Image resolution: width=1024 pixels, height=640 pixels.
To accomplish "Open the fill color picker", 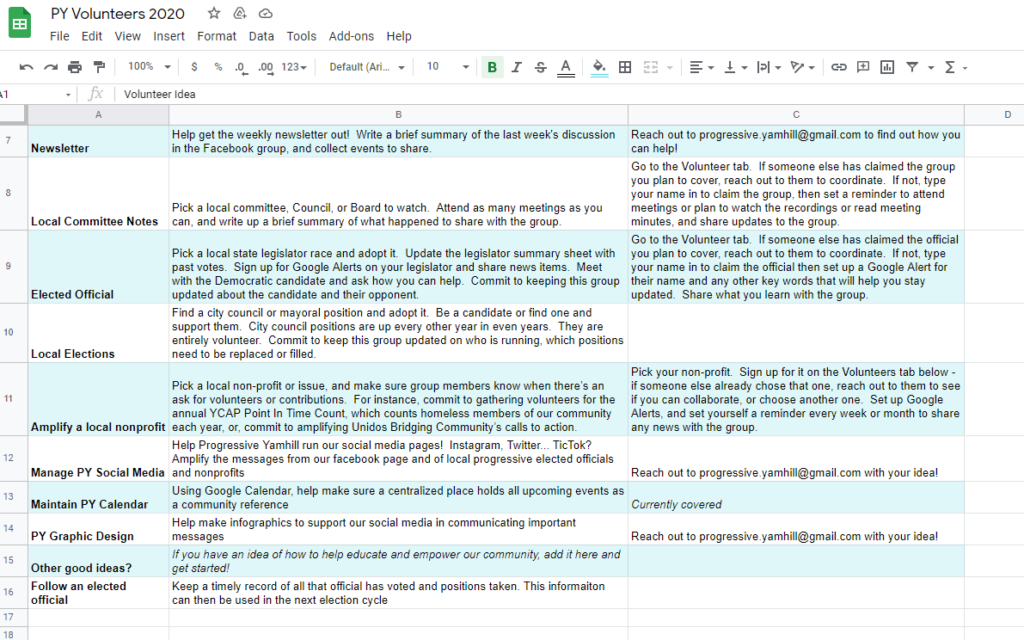I will click(x=599, y=67).
